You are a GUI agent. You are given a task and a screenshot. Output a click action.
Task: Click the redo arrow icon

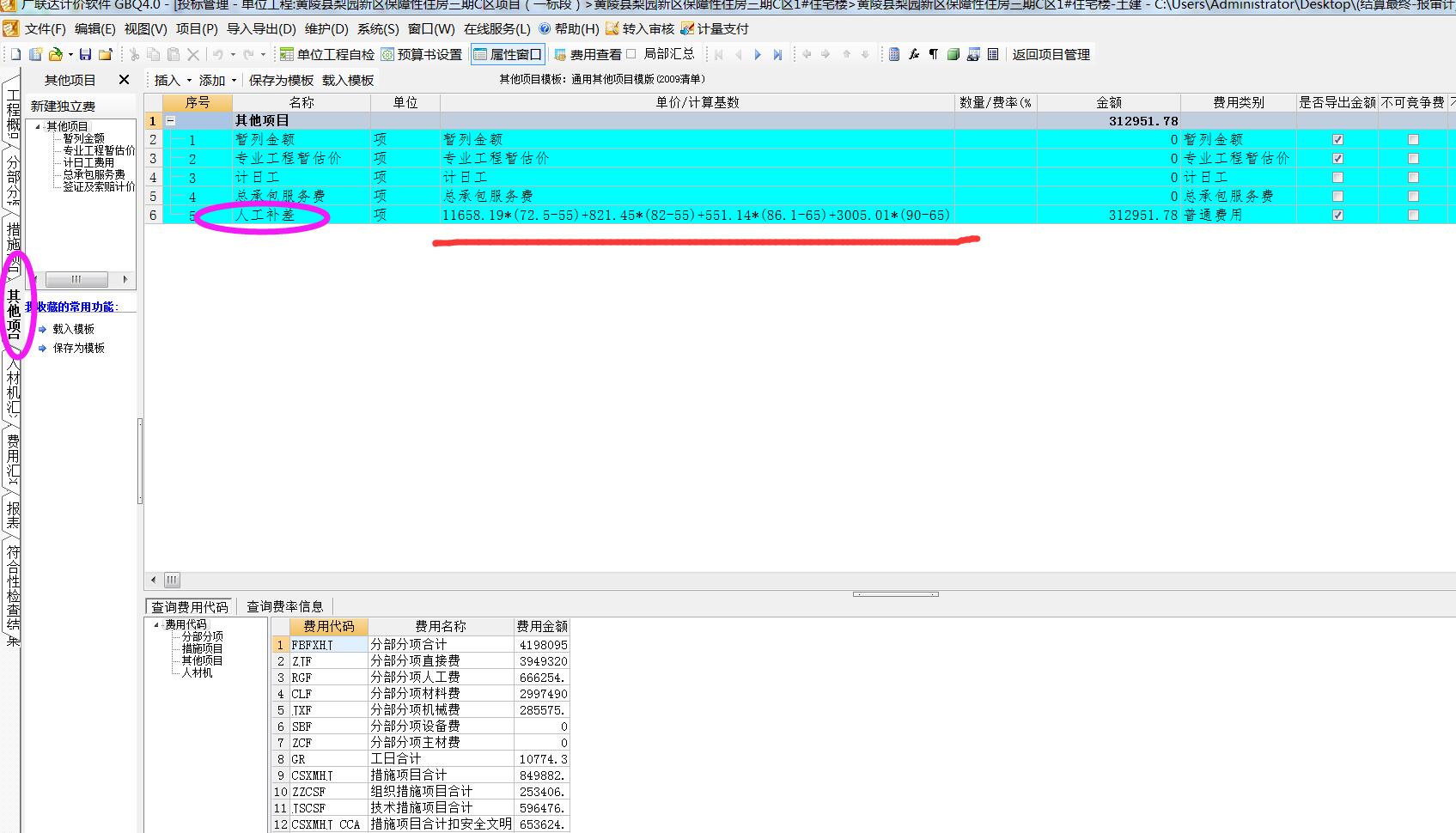coord(248,54)
